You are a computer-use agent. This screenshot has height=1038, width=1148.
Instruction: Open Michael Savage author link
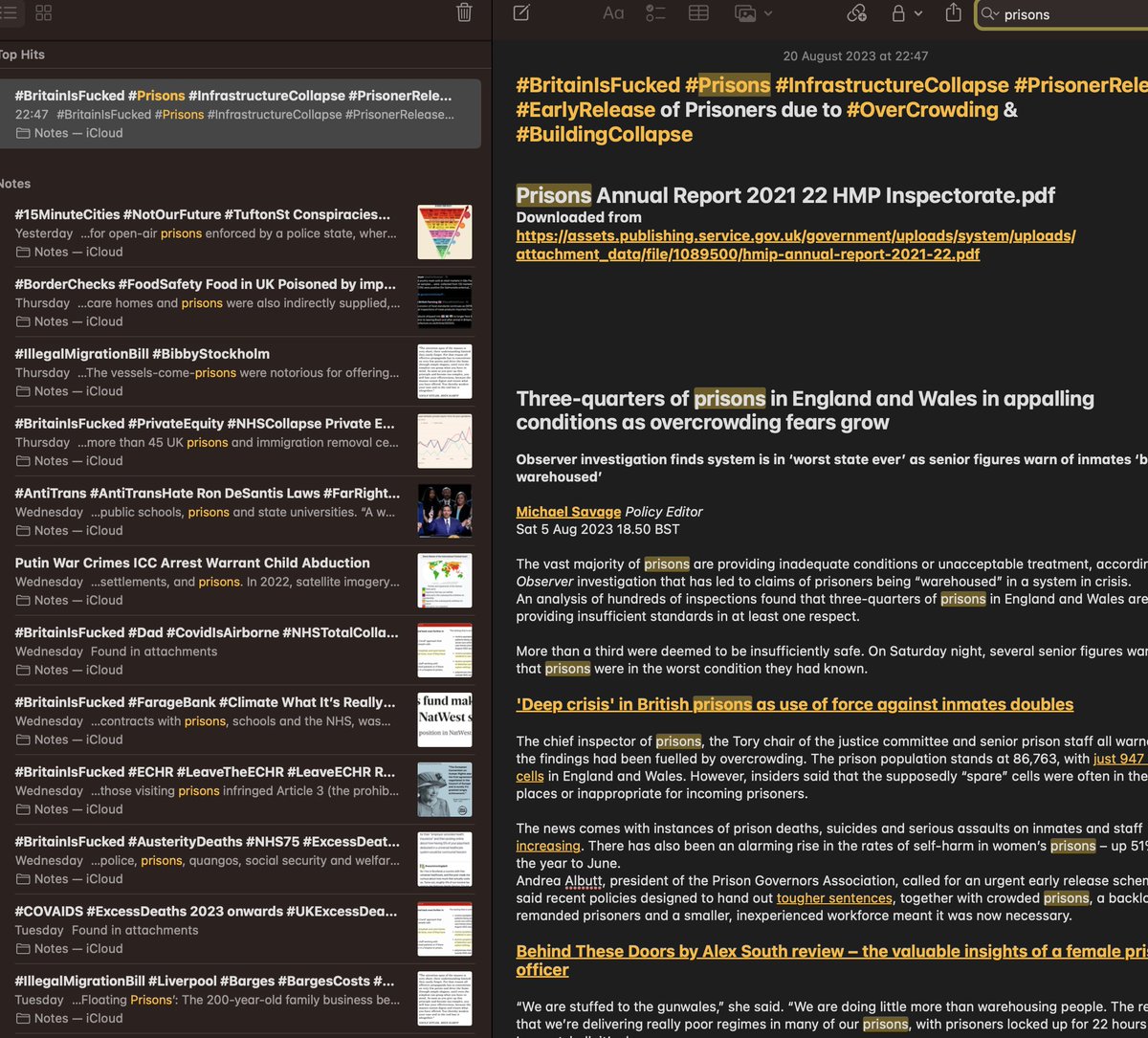click(568, 513)
